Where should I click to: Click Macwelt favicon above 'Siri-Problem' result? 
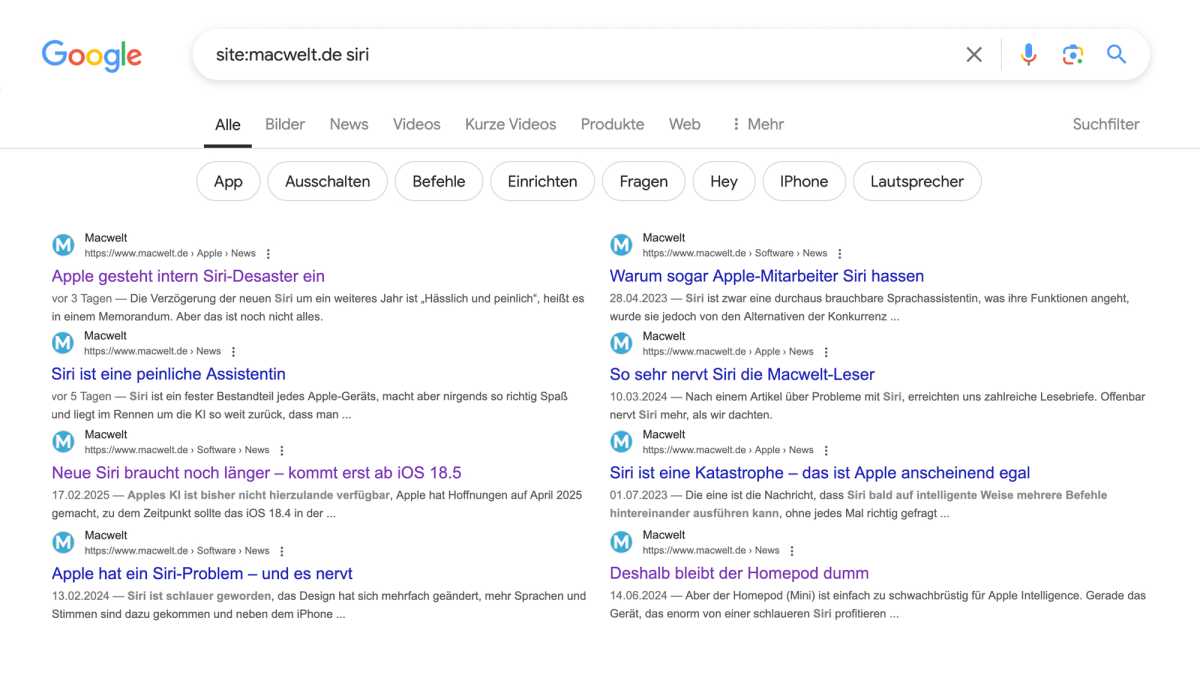pos(63,542)
